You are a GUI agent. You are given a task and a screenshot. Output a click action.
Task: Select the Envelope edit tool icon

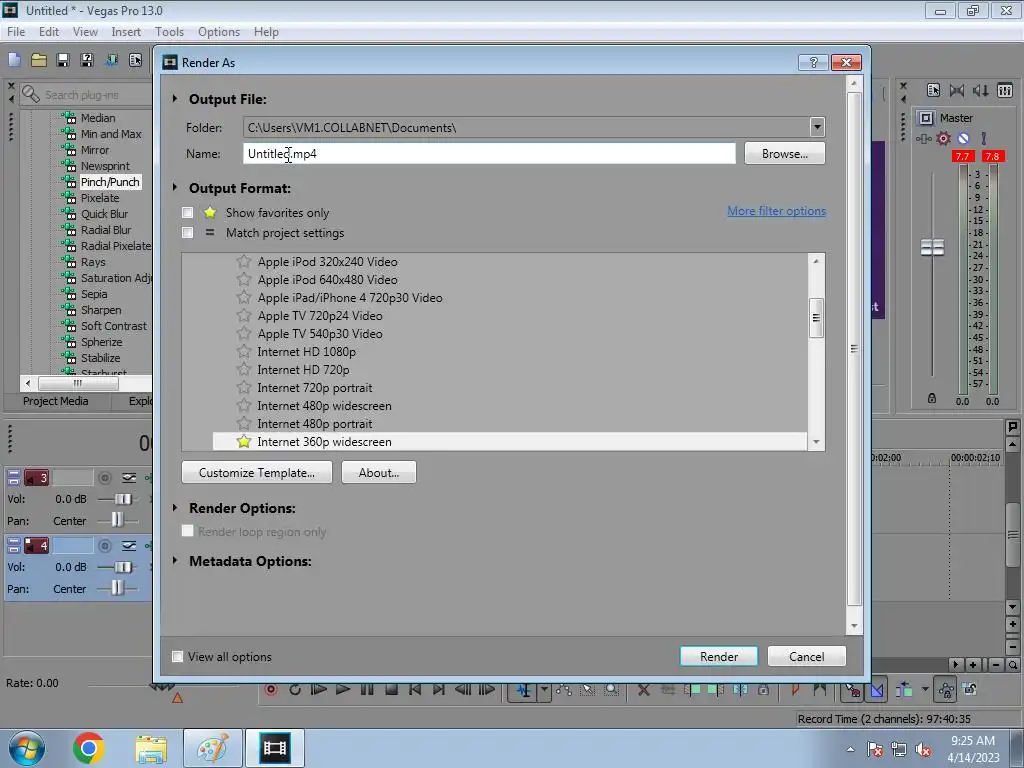click(x=564, y=690)
